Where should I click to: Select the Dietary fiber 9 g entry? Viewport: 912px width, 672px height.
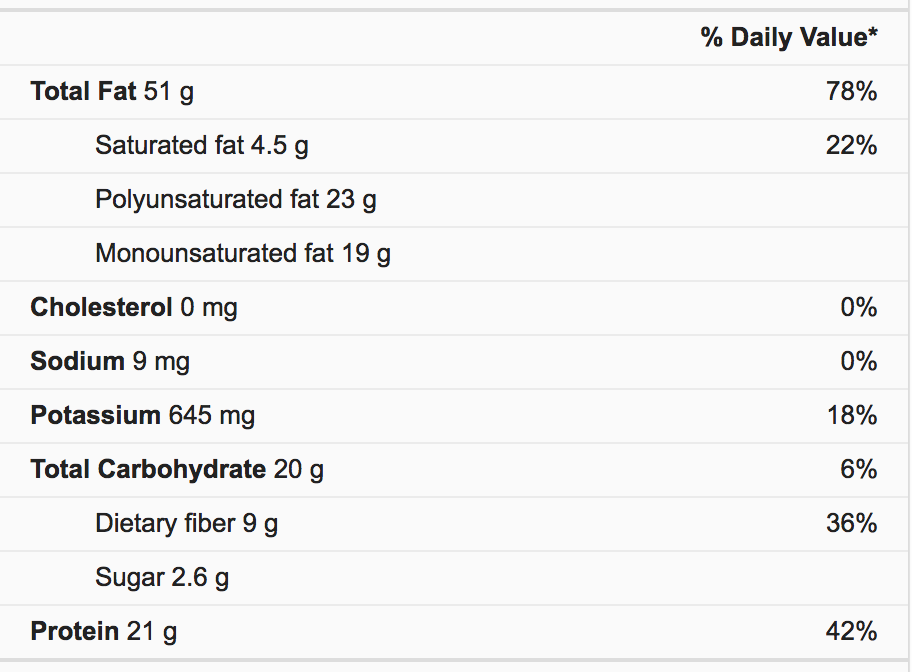(186, 524)
